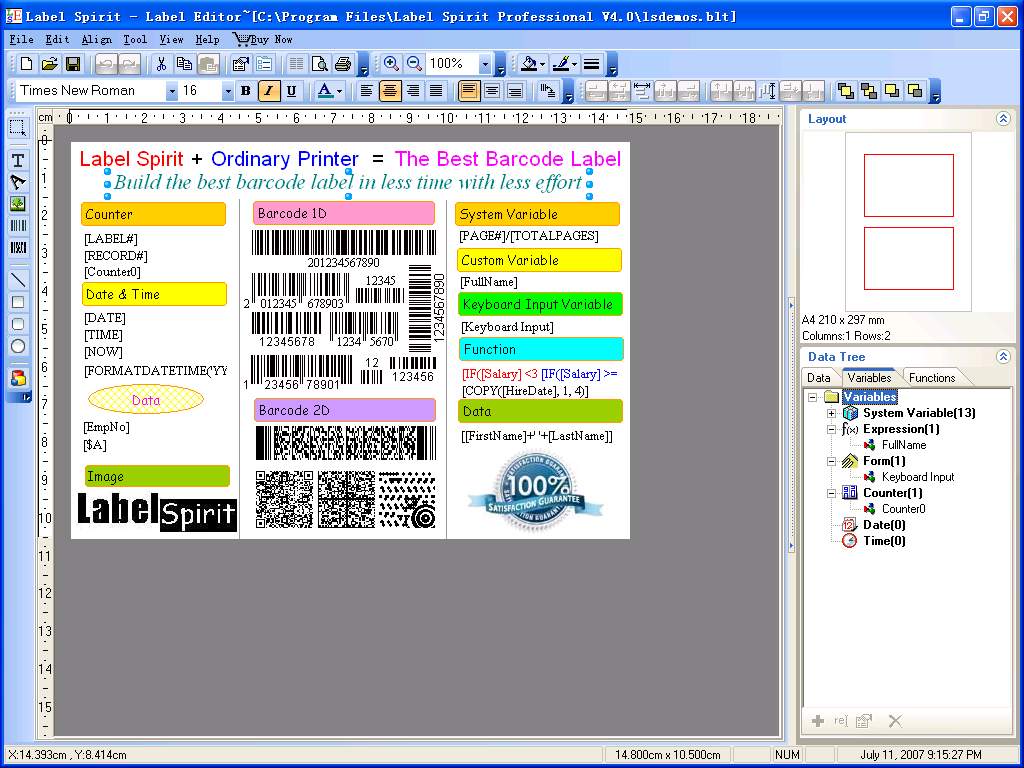Open the Align menu
The height and width of the screenshot is (768, 1024).
coord(96,40)
